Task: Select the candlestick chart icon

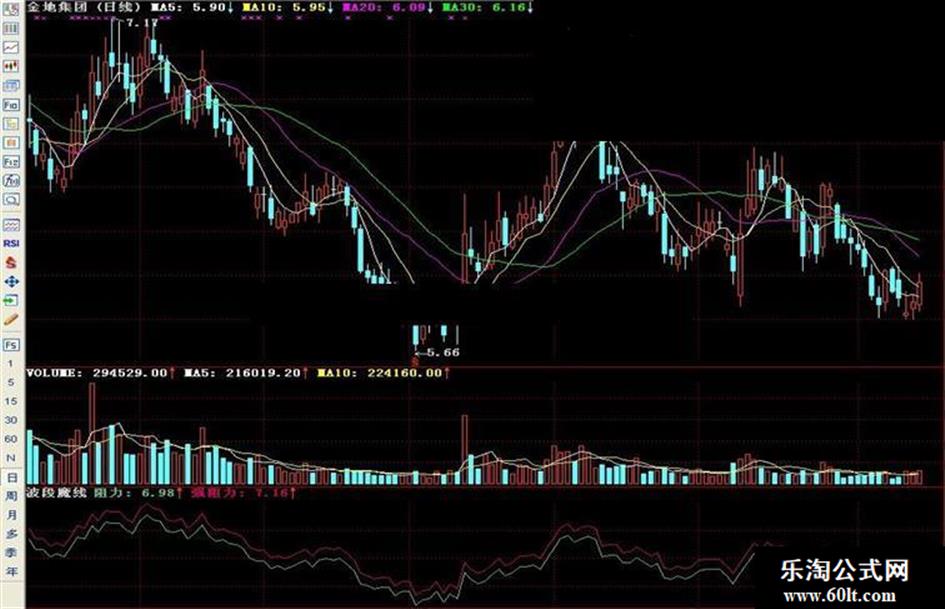Action: (x=11, y=66)
